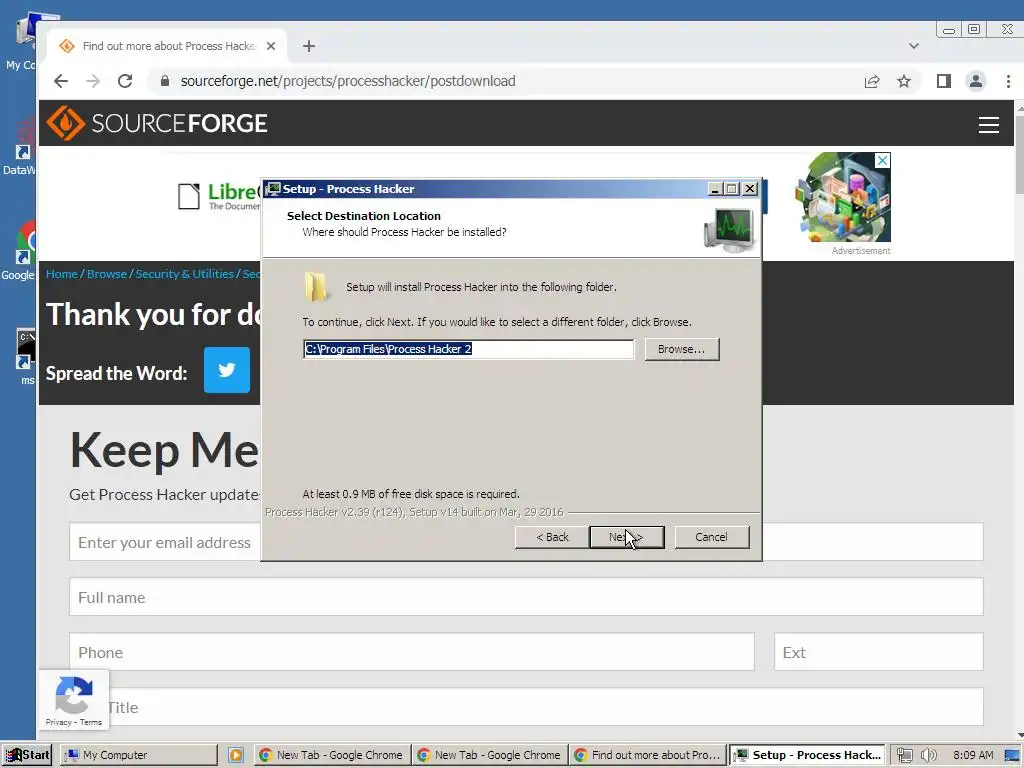Click Chrome's forward arrow

[93, 81]
